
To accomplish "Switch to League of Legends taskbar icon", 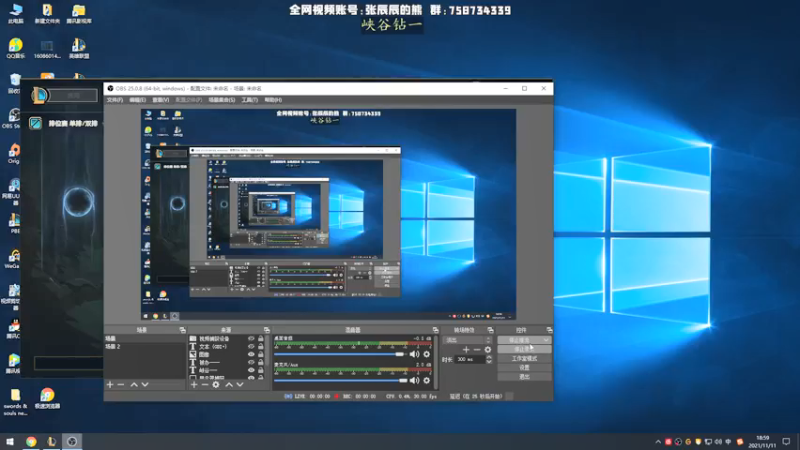I will (52, 441).
